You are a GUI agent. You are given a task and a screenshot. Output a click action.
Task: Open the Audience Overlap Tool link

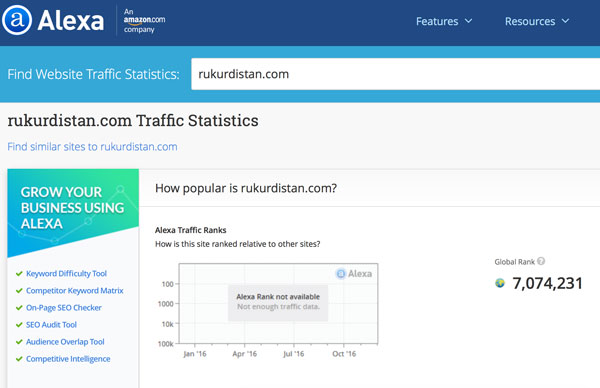[x=65, y=342]
